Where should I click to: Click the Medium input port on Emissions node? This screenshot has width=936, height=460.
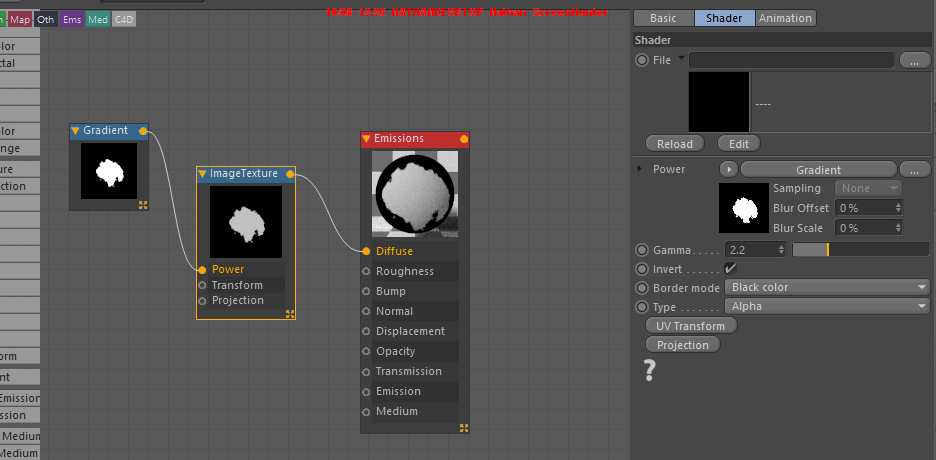(x=366, y=412)
